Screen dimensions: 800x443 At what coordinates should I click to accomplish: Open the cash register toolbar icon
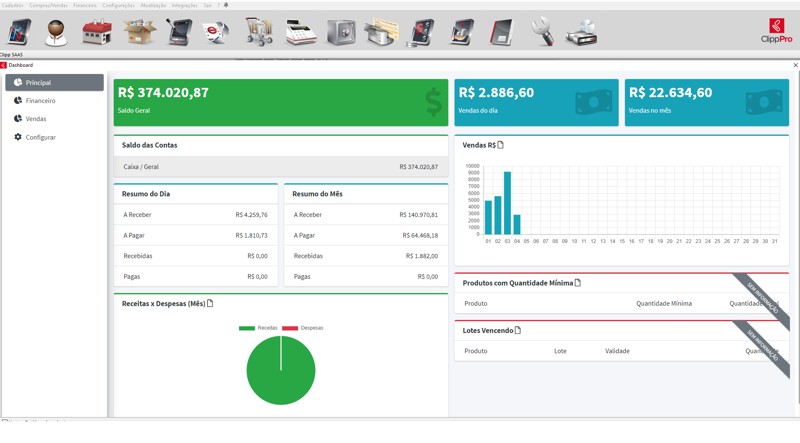coord(301,32)
